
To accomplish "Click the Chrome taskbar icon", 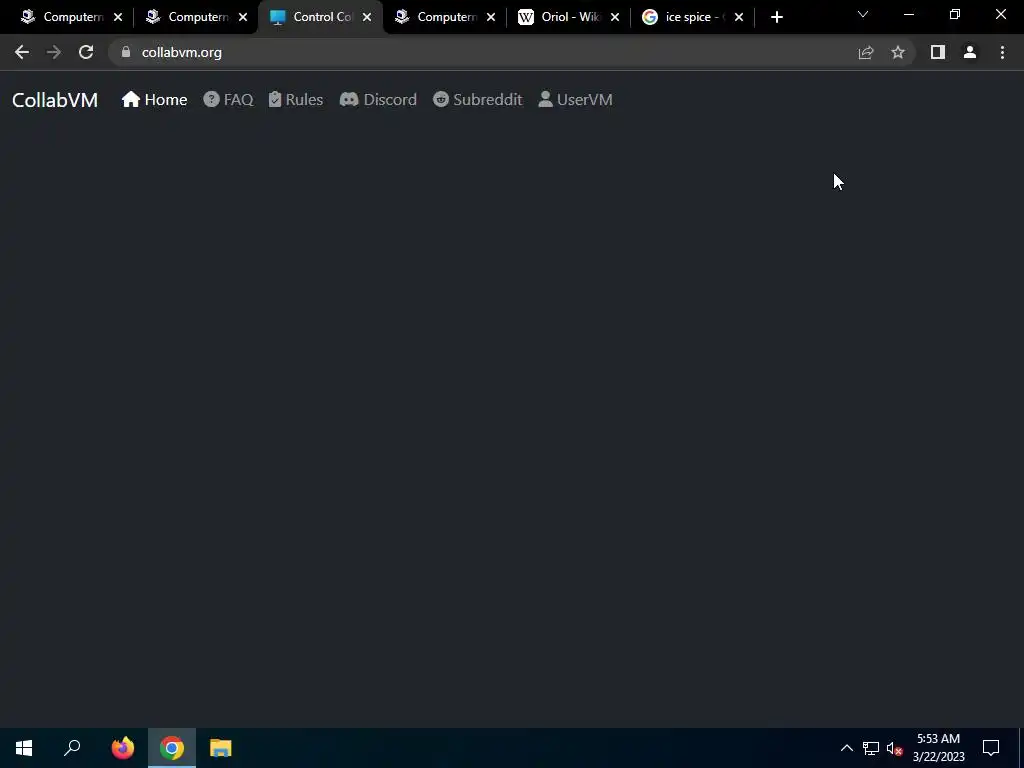I will (x=172, y=748).
